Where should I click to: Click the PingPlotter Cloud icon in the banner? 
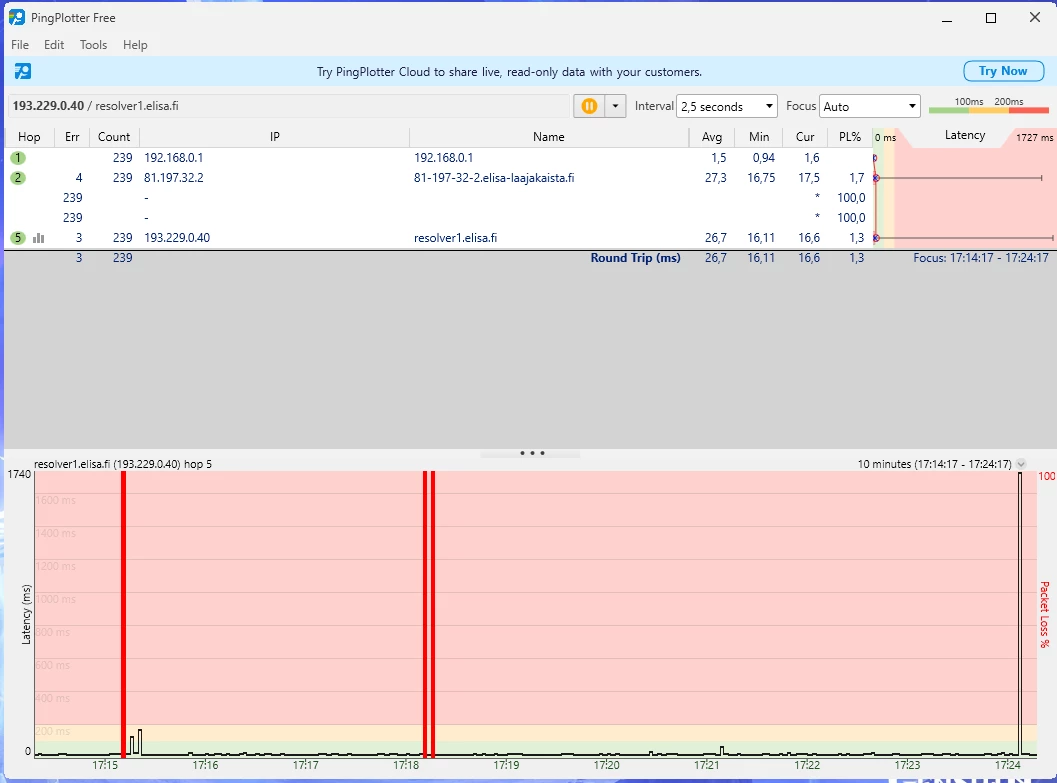coord(23,71)
